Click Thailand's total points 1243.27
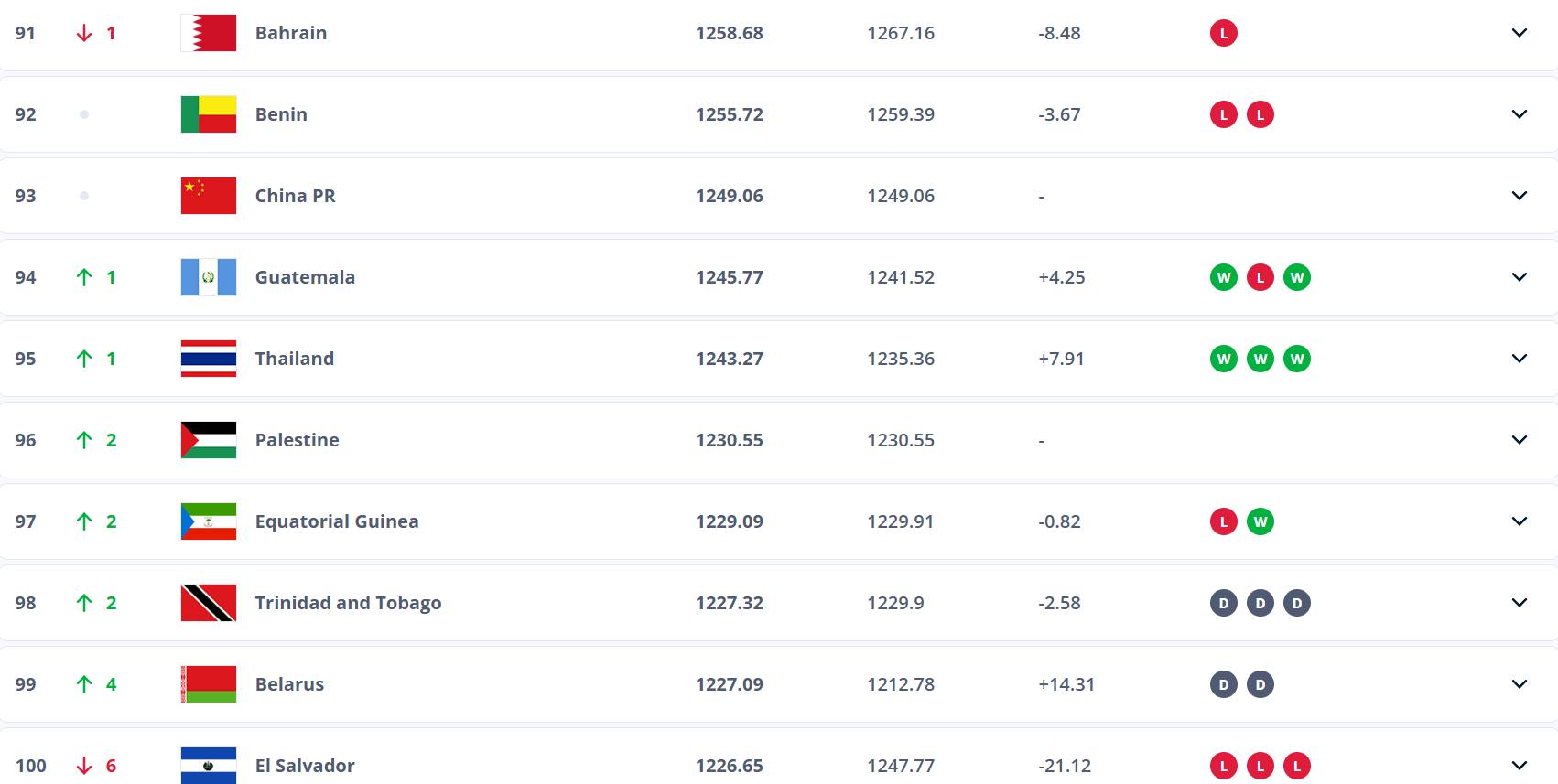The height and width of the screenshot is (784, 1558). 729,359
